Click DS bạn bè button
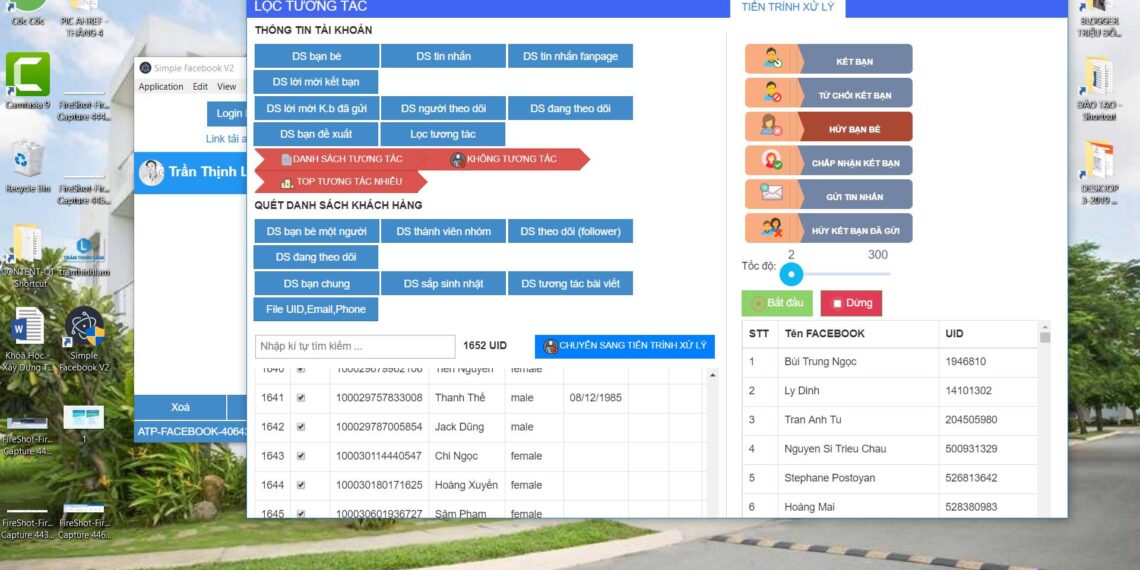This screenshot has height=570, width=1140. click(316, 56)
